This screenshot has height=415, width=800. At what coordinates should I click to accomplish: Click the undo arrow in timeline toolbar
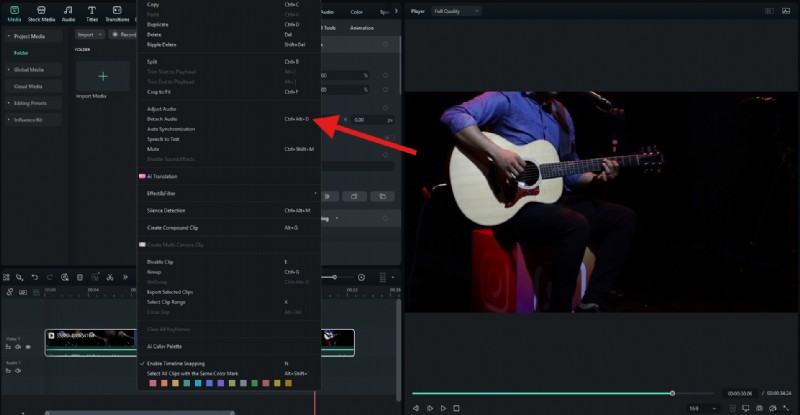[x=35, y=277]
